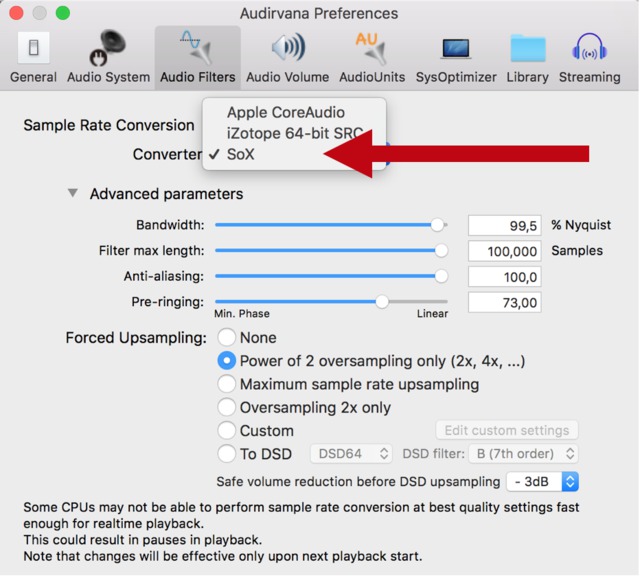The height and width of the screenshot is (578, 640).
Task: Click the Sample Rate Conversion heading
Action: coord(109,125)
